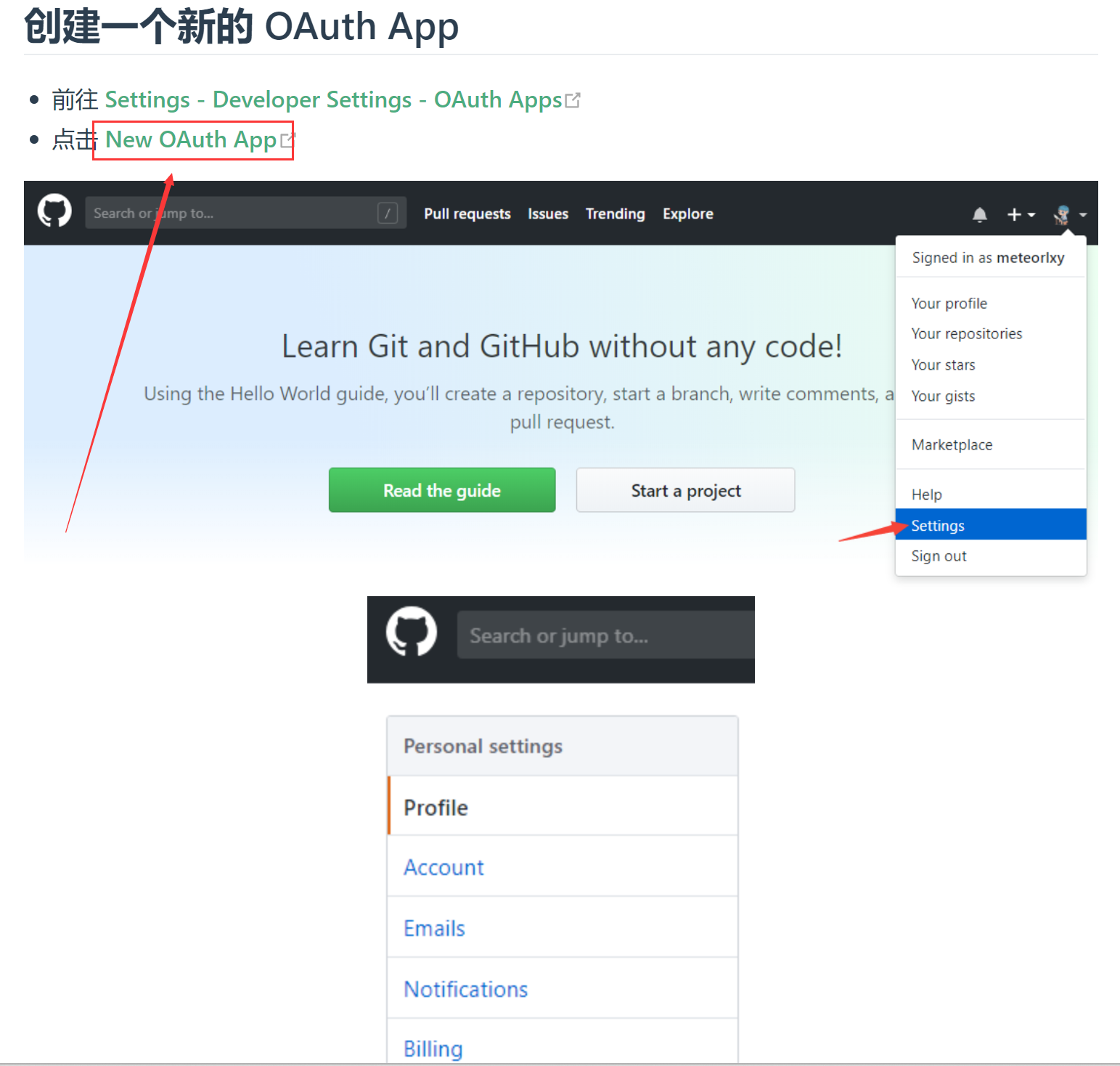Click external link icon after New OAuth App

pos(287,140)
